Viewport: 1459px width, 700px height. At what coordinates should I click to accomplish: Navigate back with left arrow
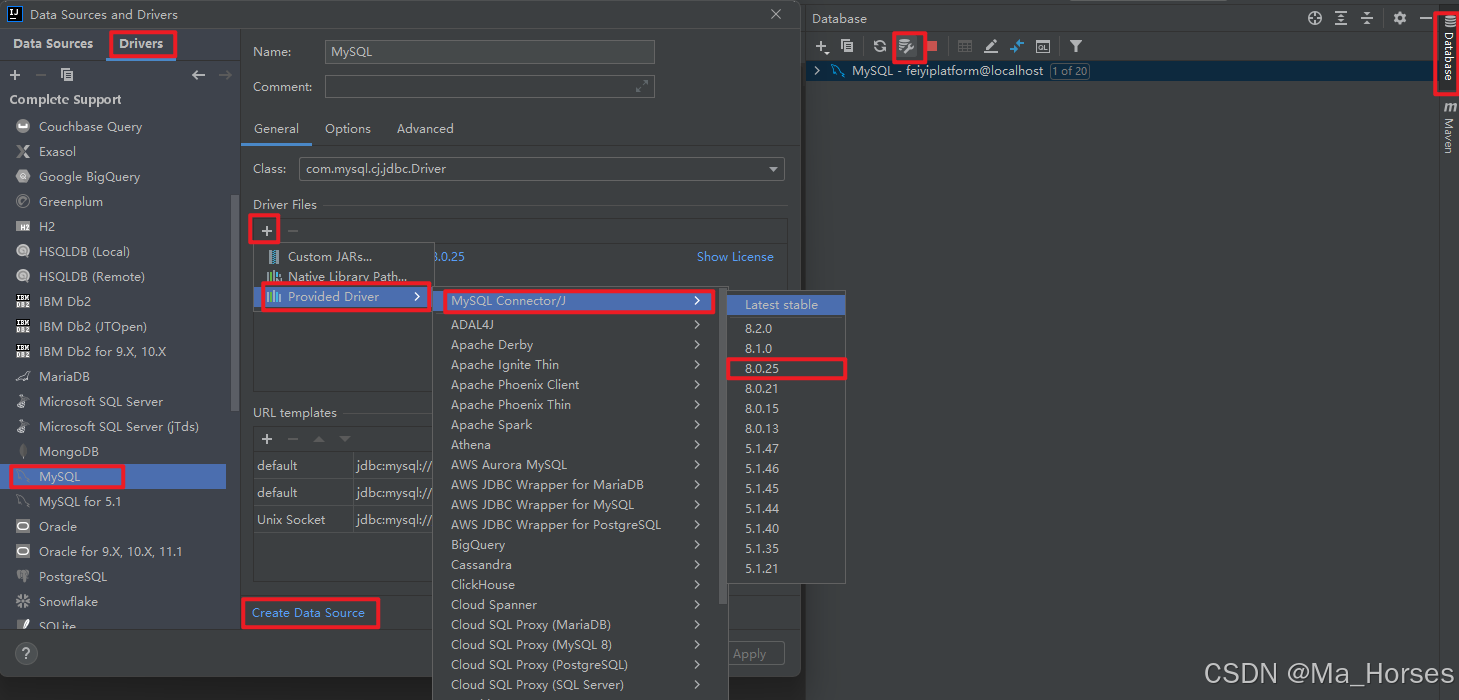(198, 75)
